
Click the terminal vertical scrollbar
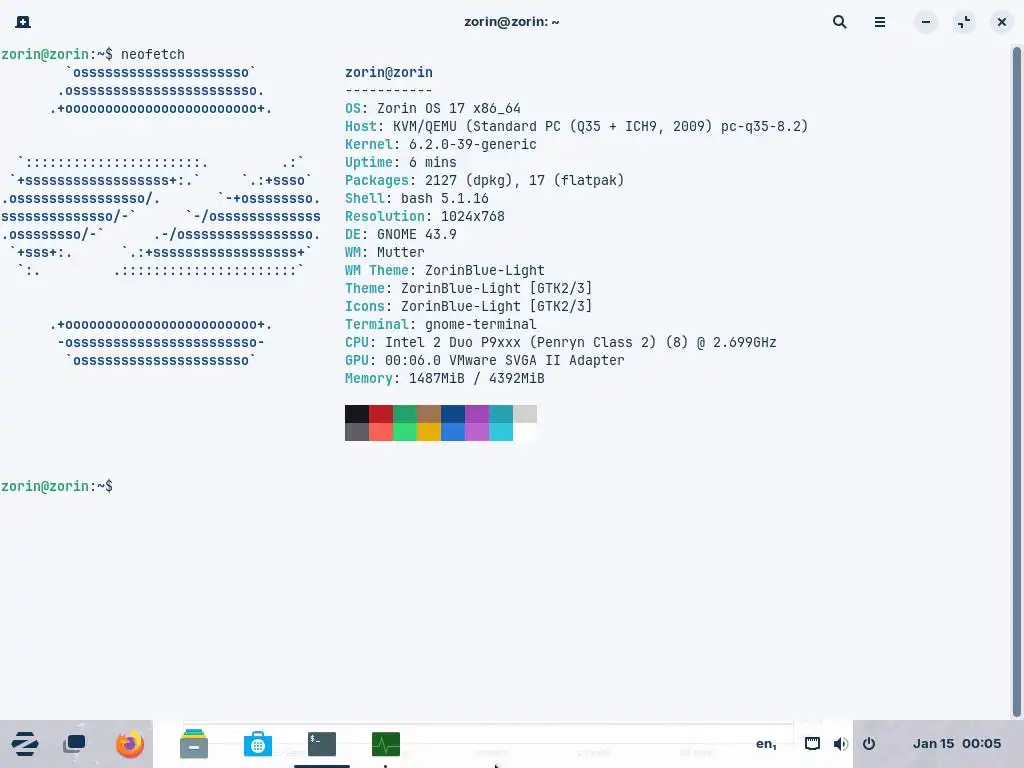1017,382
